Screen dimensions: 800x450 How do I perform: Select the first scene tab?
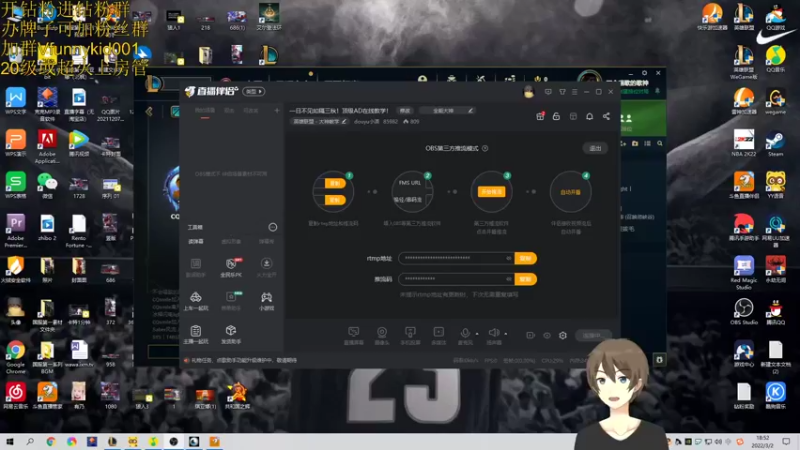[205, 111]
